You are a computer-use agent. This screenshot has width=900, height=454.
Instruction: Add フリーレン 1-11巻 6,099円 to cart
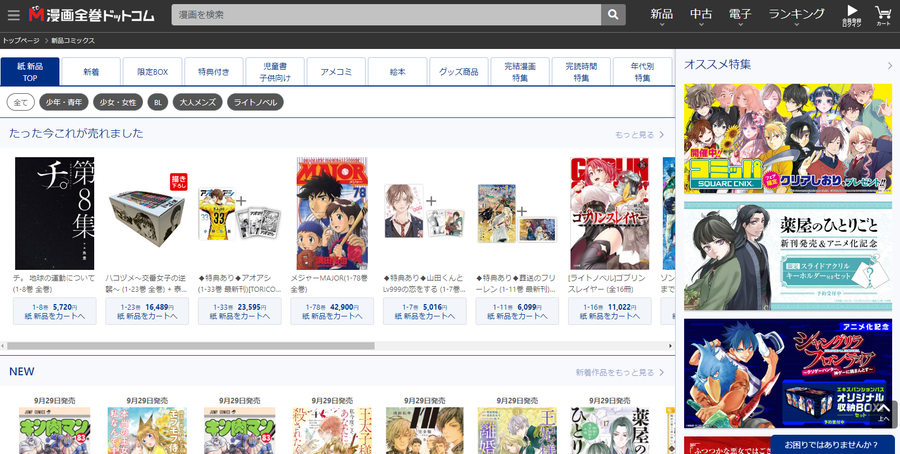(517, 311)
